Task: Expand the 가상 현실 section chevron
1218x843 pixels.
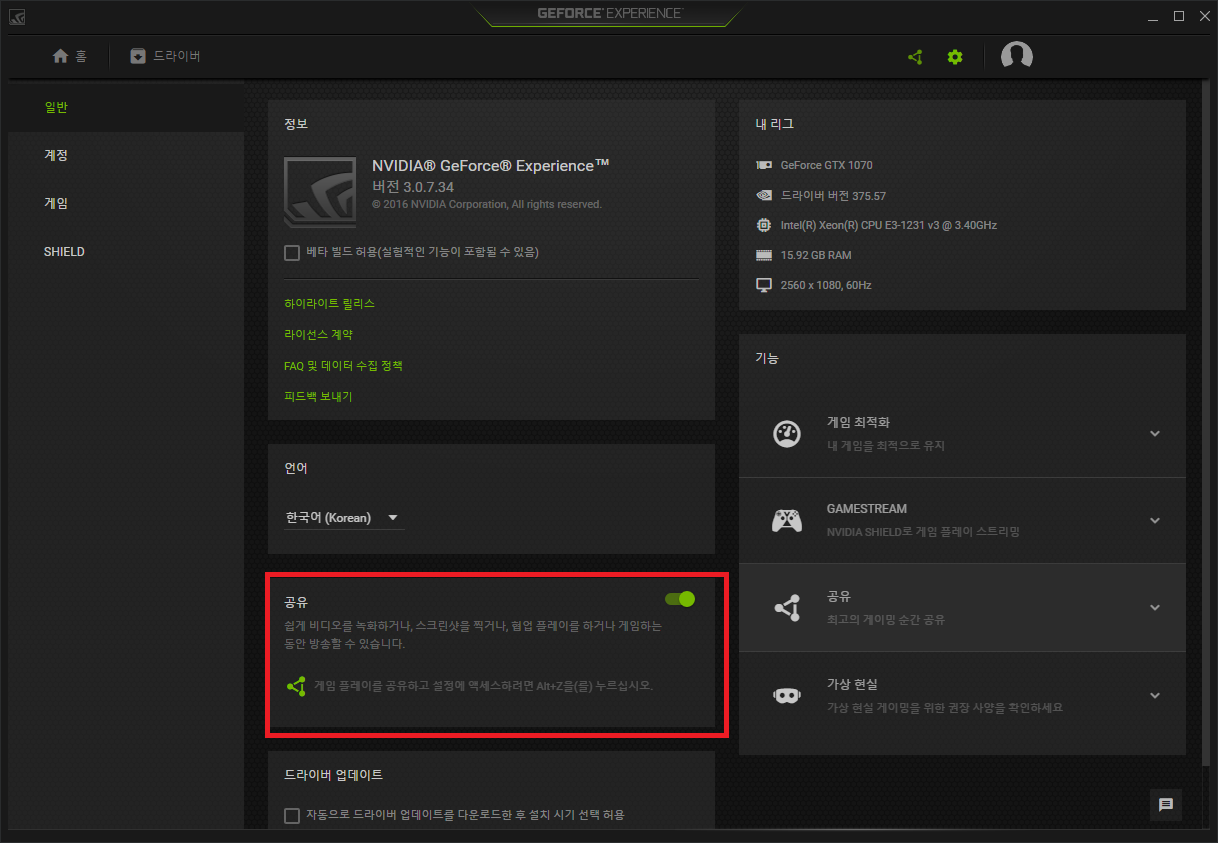Action: [1155, 695]
